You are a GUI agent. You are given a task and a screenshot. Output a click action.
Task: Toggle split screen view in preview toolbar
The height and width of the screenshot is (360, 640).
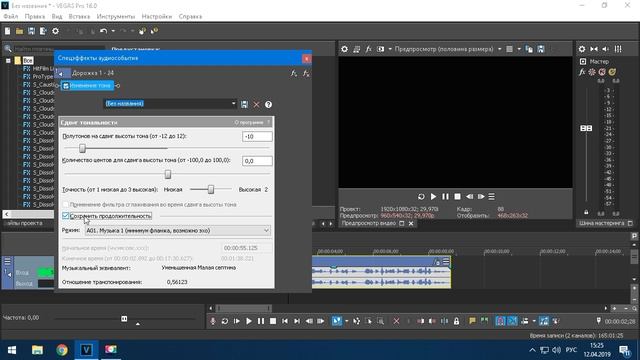click(x=380, y=49)
